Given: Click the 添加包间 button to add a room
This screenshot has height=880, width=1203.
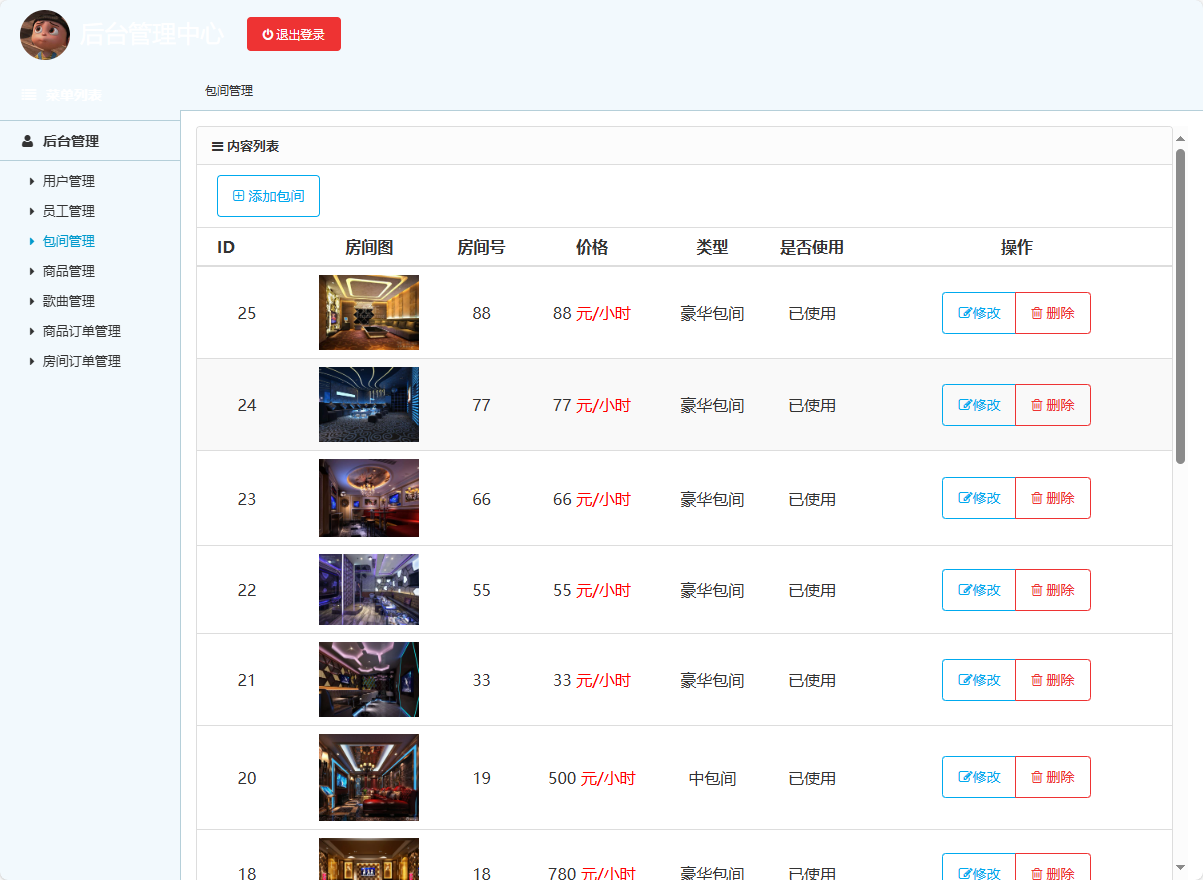Looking at the screenshot, I should coord(268,195).
